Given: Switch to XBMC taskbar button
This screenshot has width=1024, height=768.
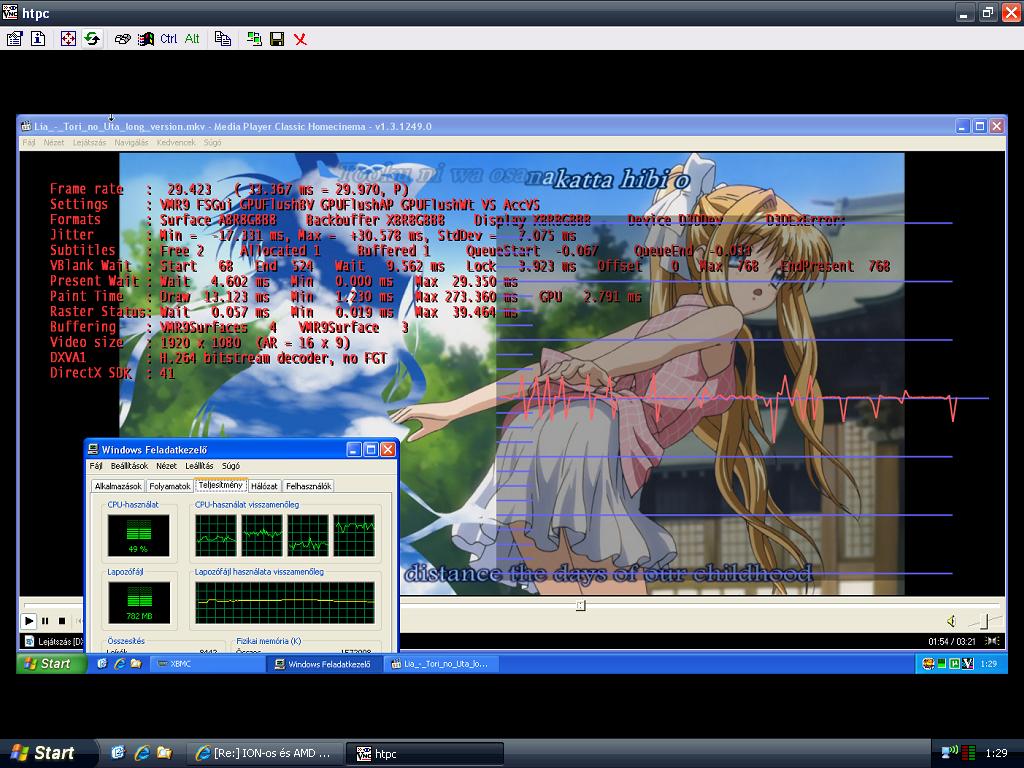Looking at the screenshot, I should [206, 664].
